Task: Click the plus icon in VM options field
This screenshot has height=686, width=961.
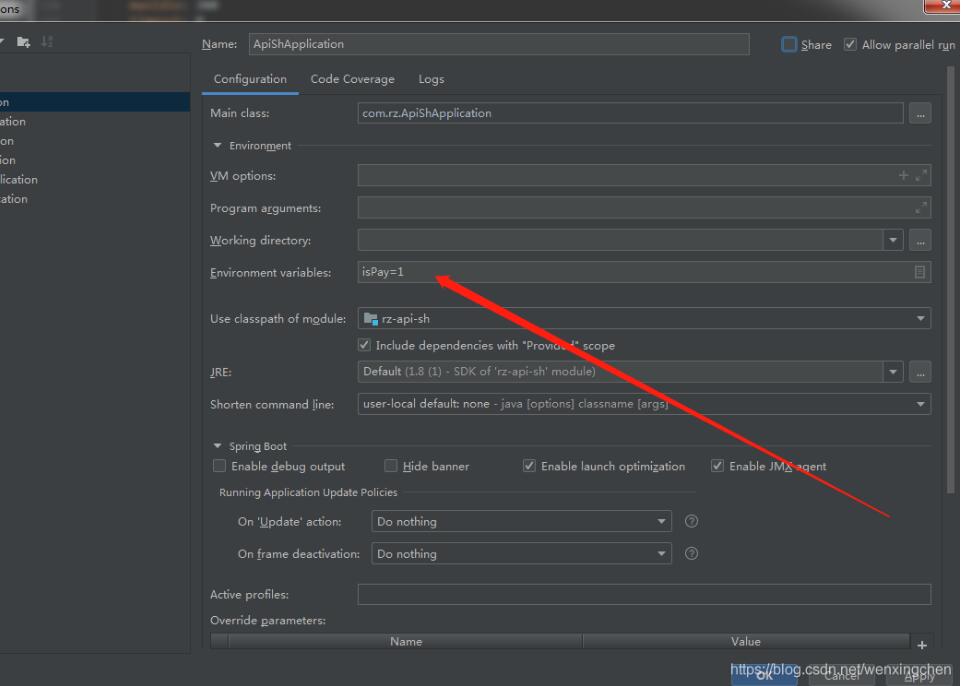Action: click(904, 176)
